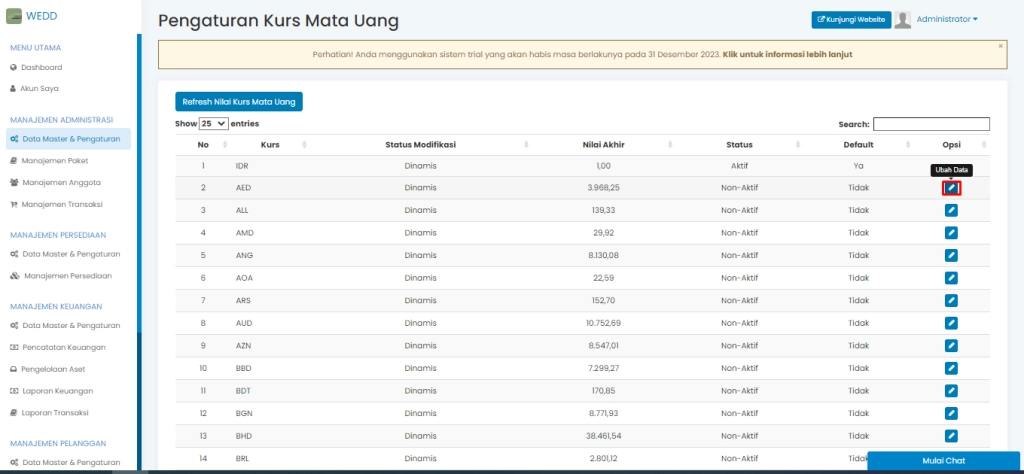This screenshot has height=474, width=1024.
Task: Click the edit pencil icon for AED row
Action: tap(951, 188)
